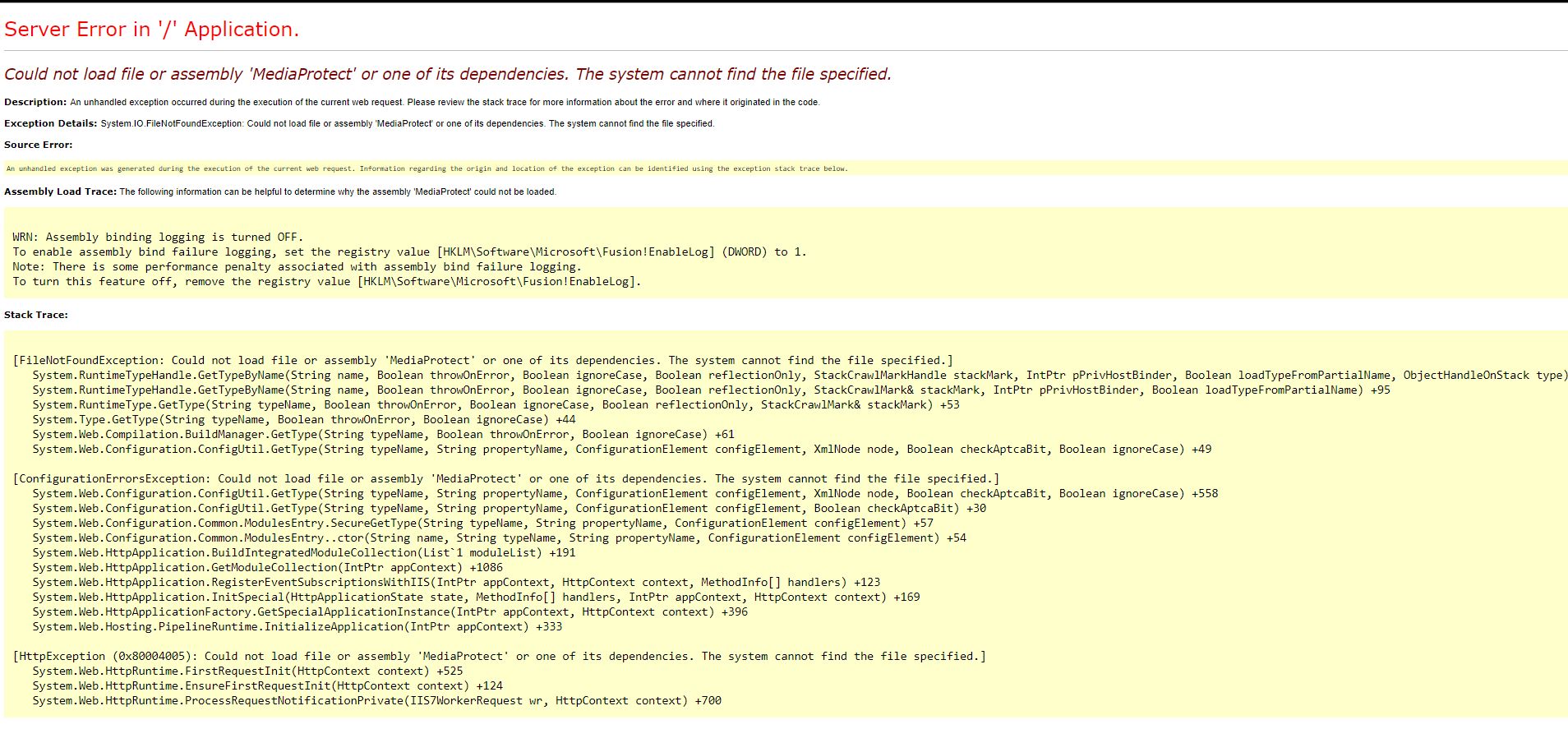
Task: Click the BuildManager.GetType stack trace line
Action: (383, 434)
